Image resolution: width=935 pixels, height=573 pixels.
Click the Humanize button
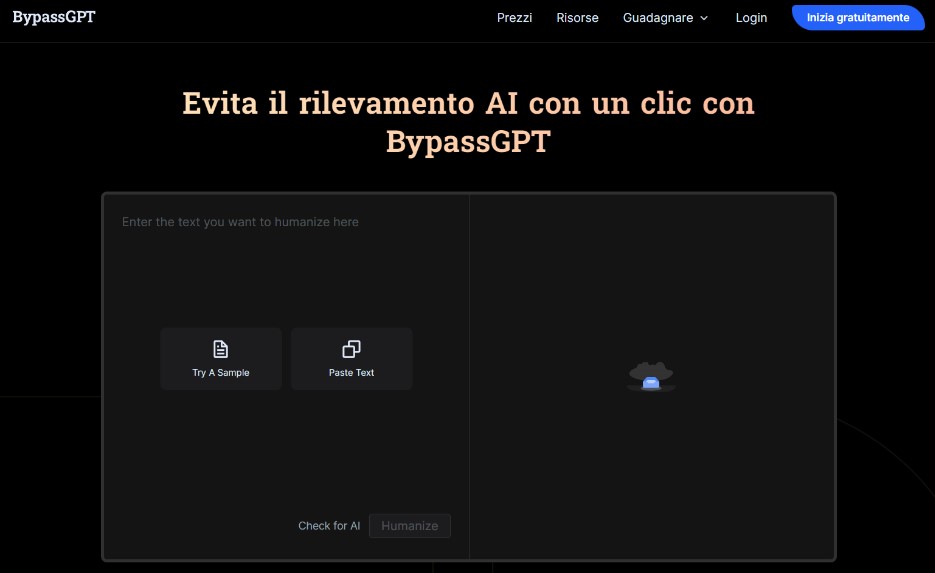click(410, 525)
